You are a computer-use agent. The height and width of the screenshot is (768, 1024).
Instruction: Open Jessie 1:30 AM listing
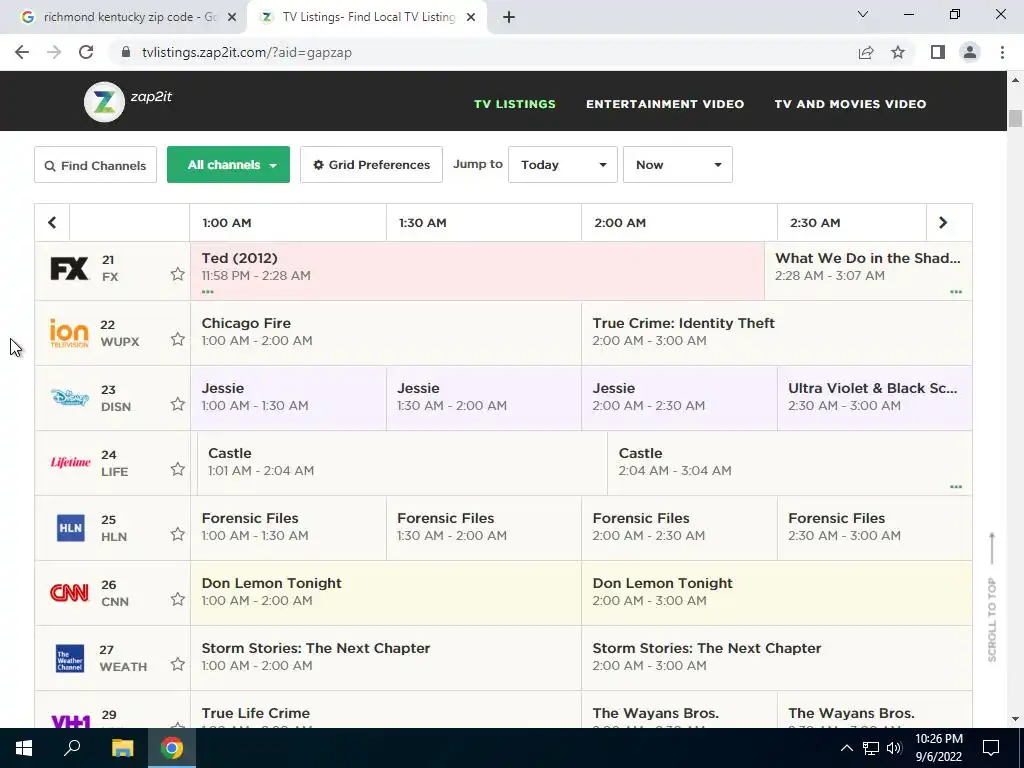click(x=483, y=398)
